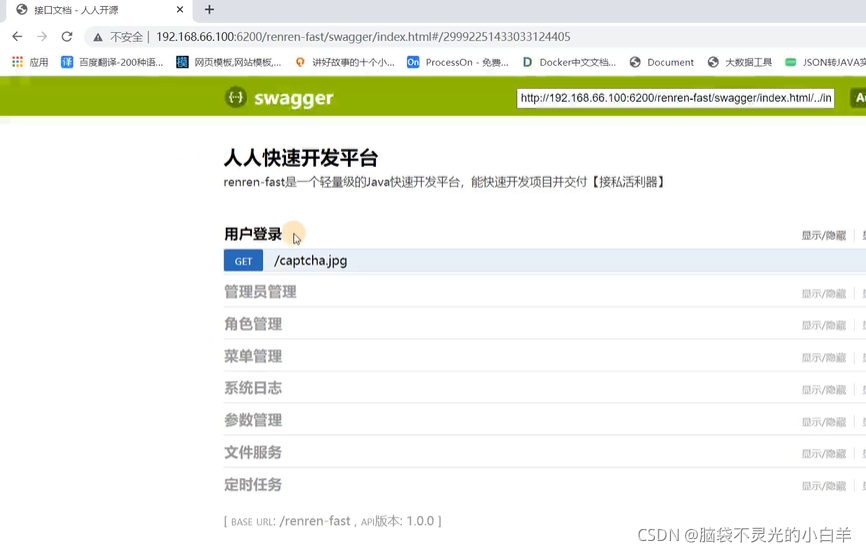The width and height of the screenshot is (866, 552).
Task: Close the 接口文档 browser tab
Action: coord(180,9)
